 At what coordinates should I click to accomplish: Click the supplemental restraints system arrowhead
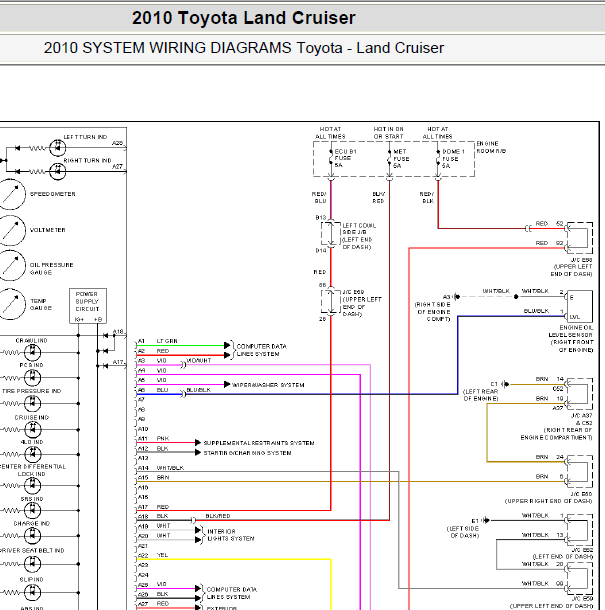[198, 443]
